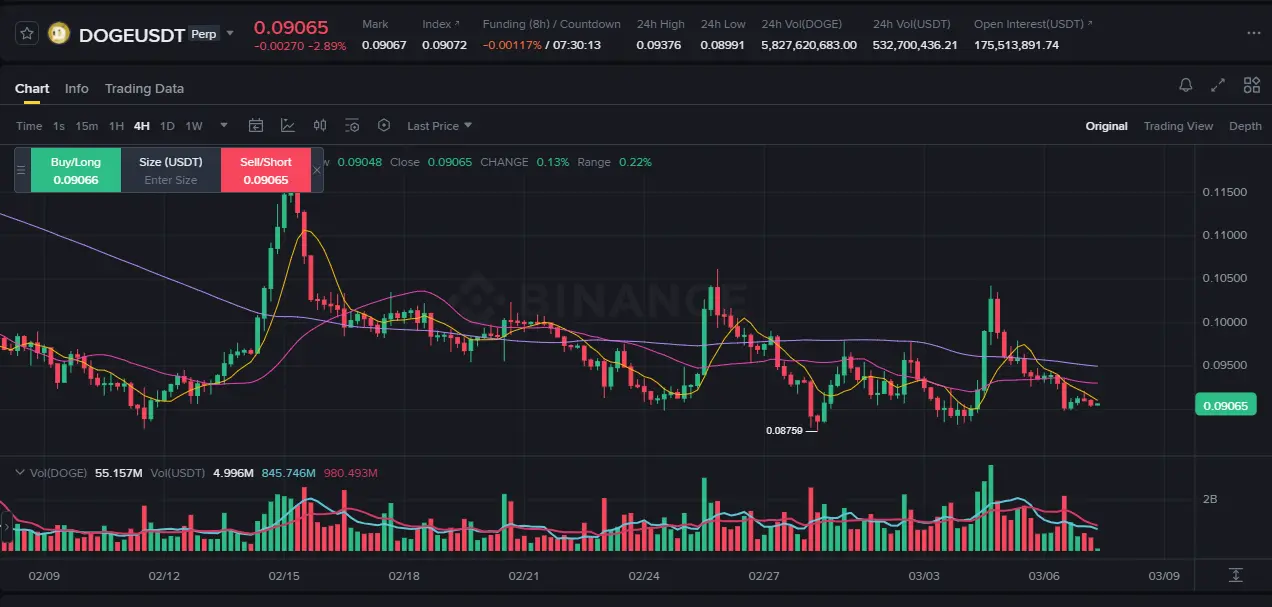
Task: Click the 24h Vol(USDT) value 532,700,436.21
Action: click(x=915, y=45)
